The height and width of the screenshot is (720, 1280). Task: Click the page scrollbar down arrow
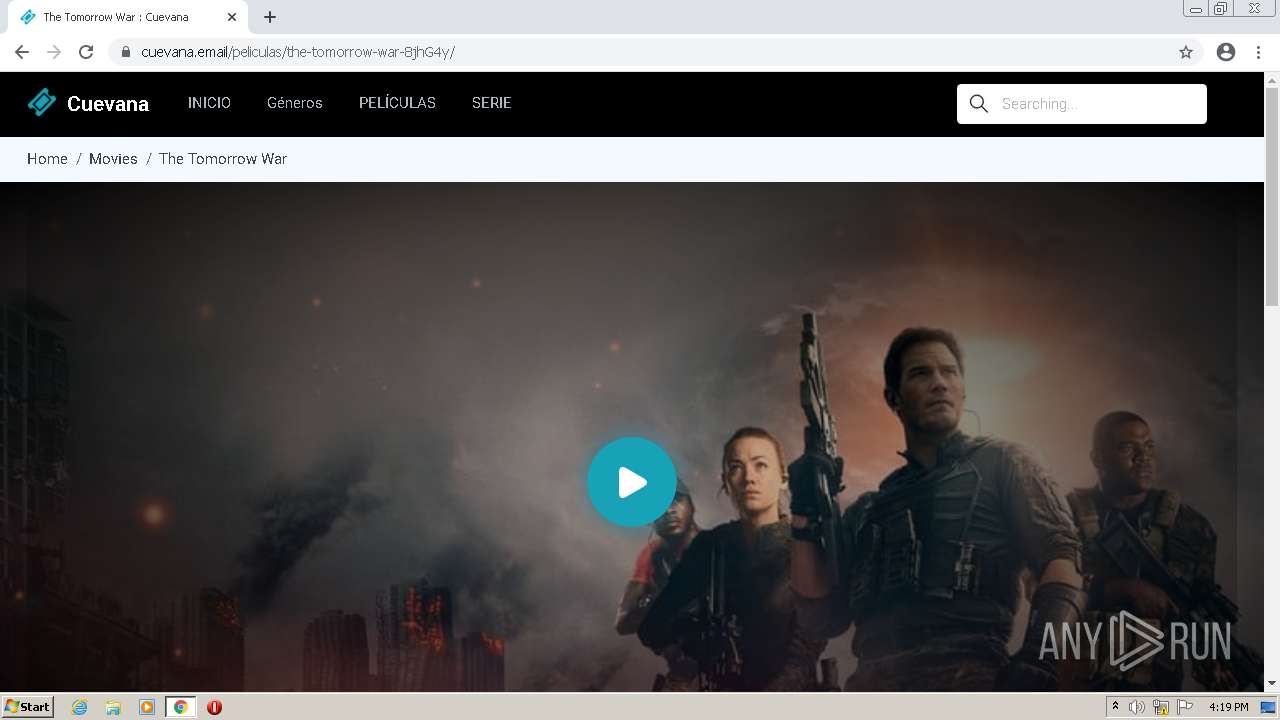(x=1272, y=683)
